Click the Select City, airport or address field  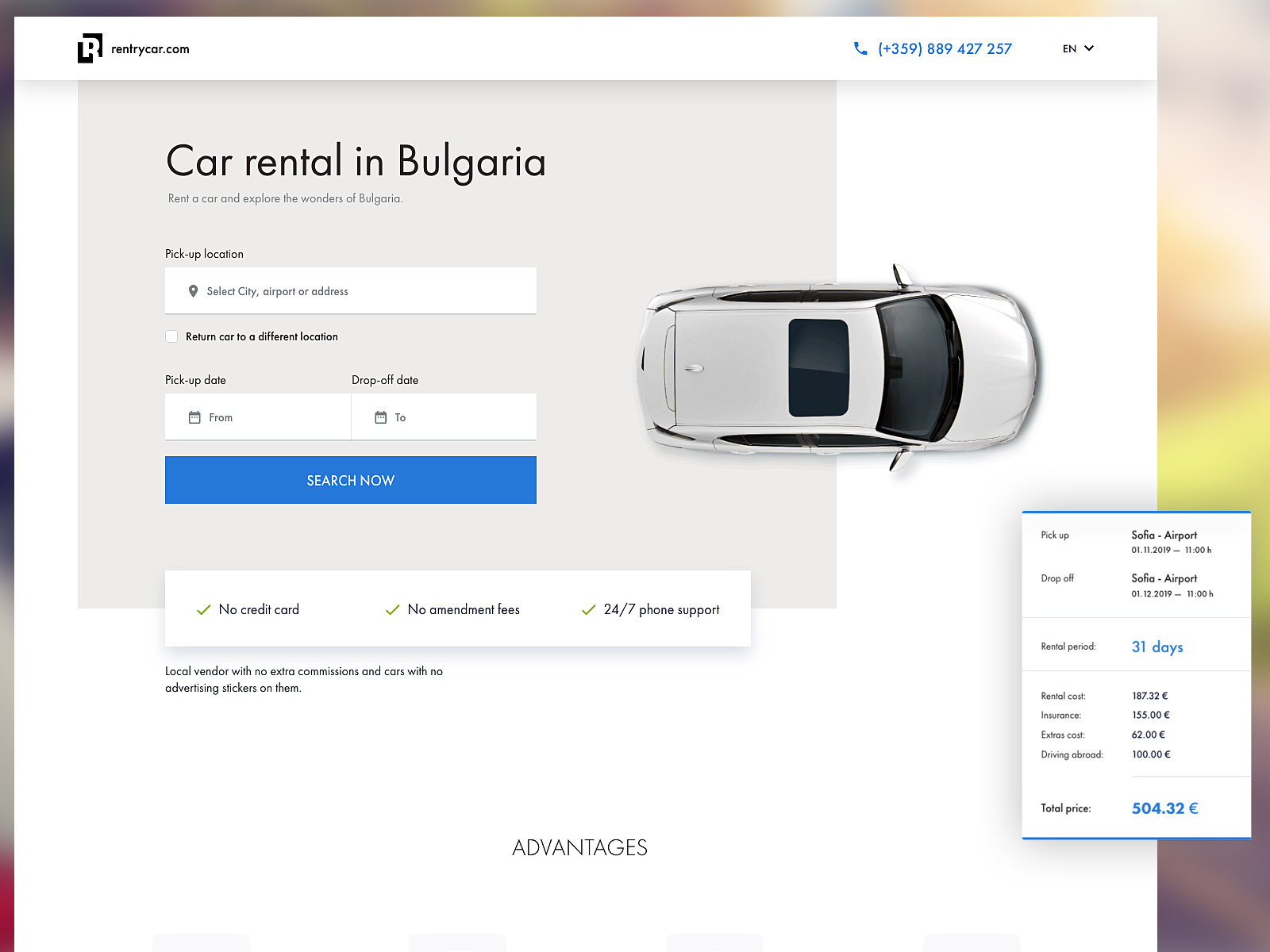coord(350,290)
